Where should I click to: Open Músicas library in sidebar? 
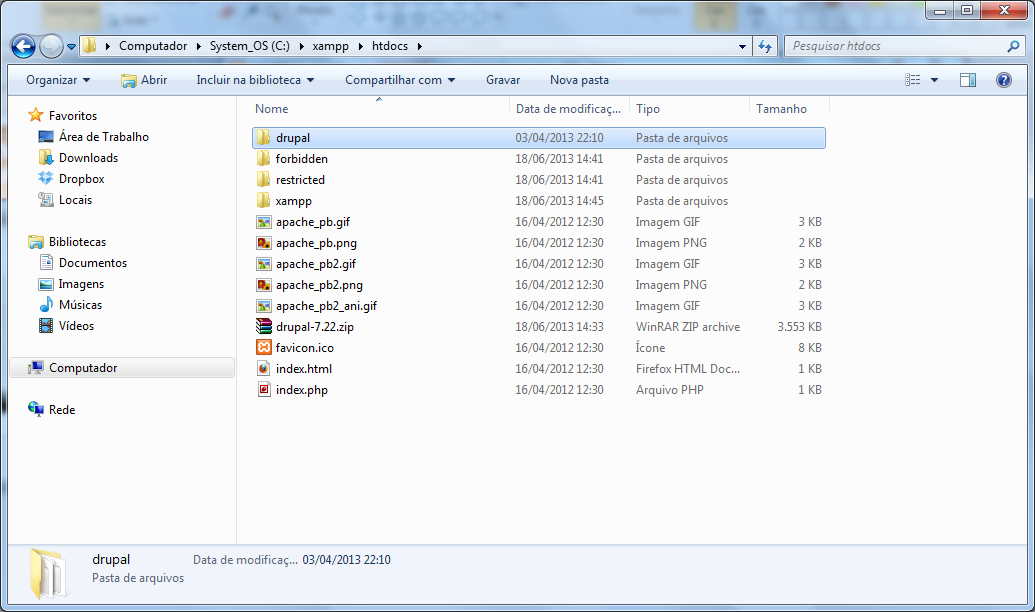click(80, 305)
